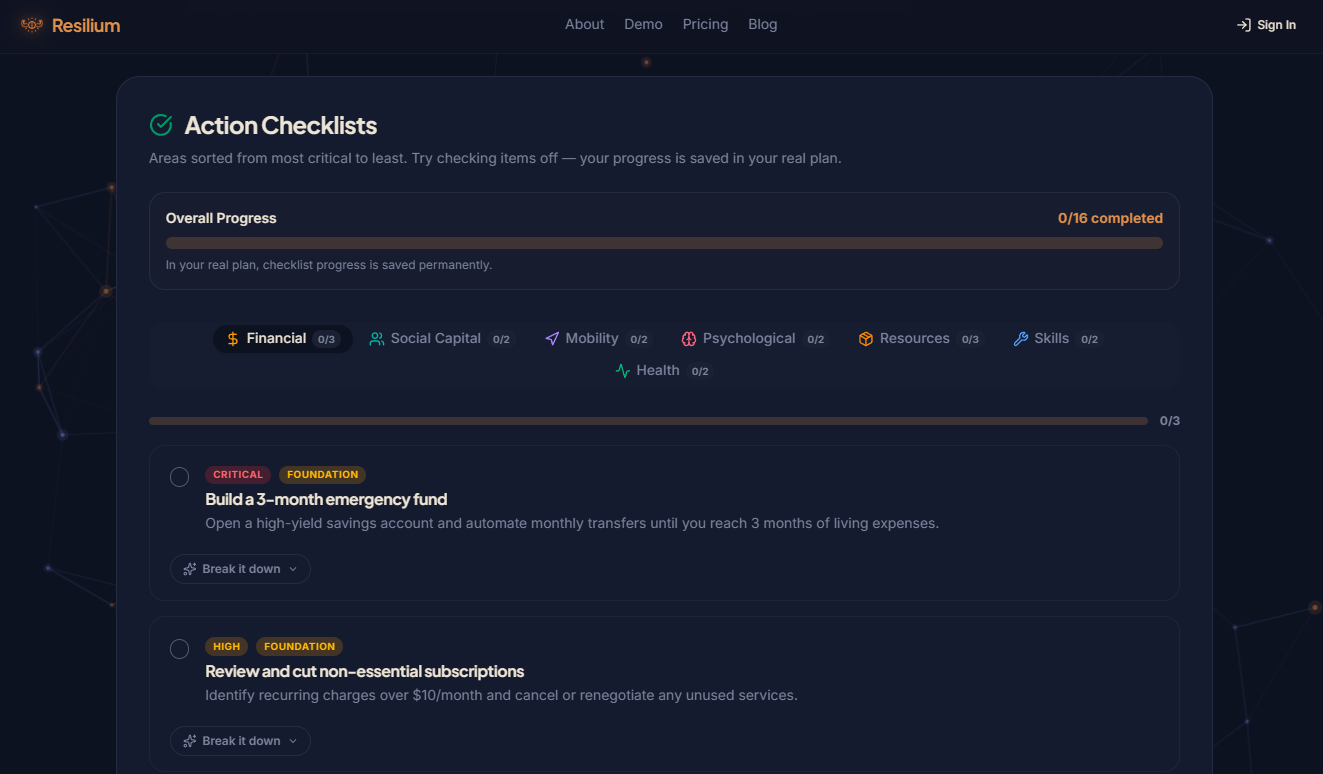Click the Psychological brain icon
This screenshot has height=774, width=1323.
[689, 339]
